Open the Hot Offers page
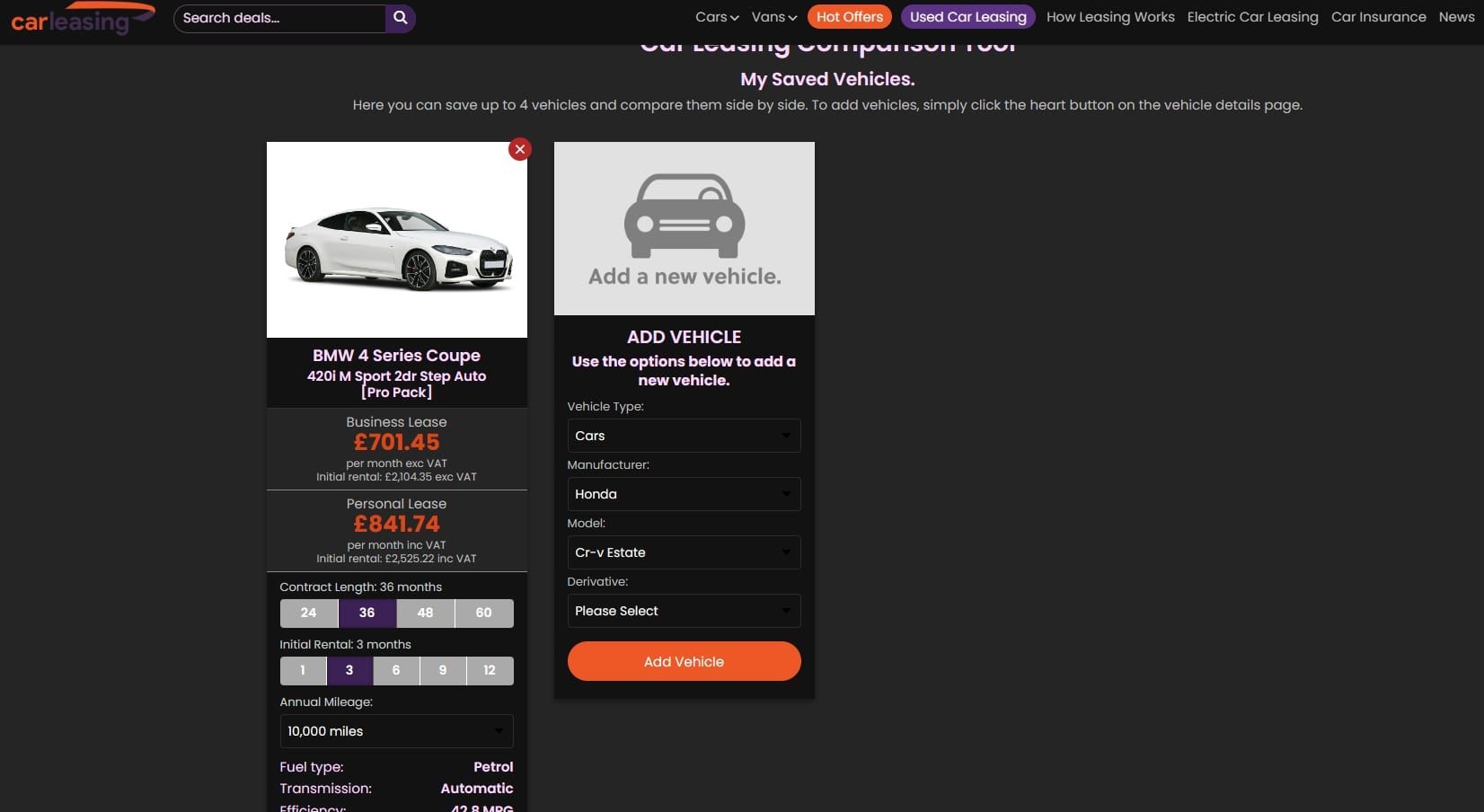This screenshot has width=1484, height=812. click(848, 16)
